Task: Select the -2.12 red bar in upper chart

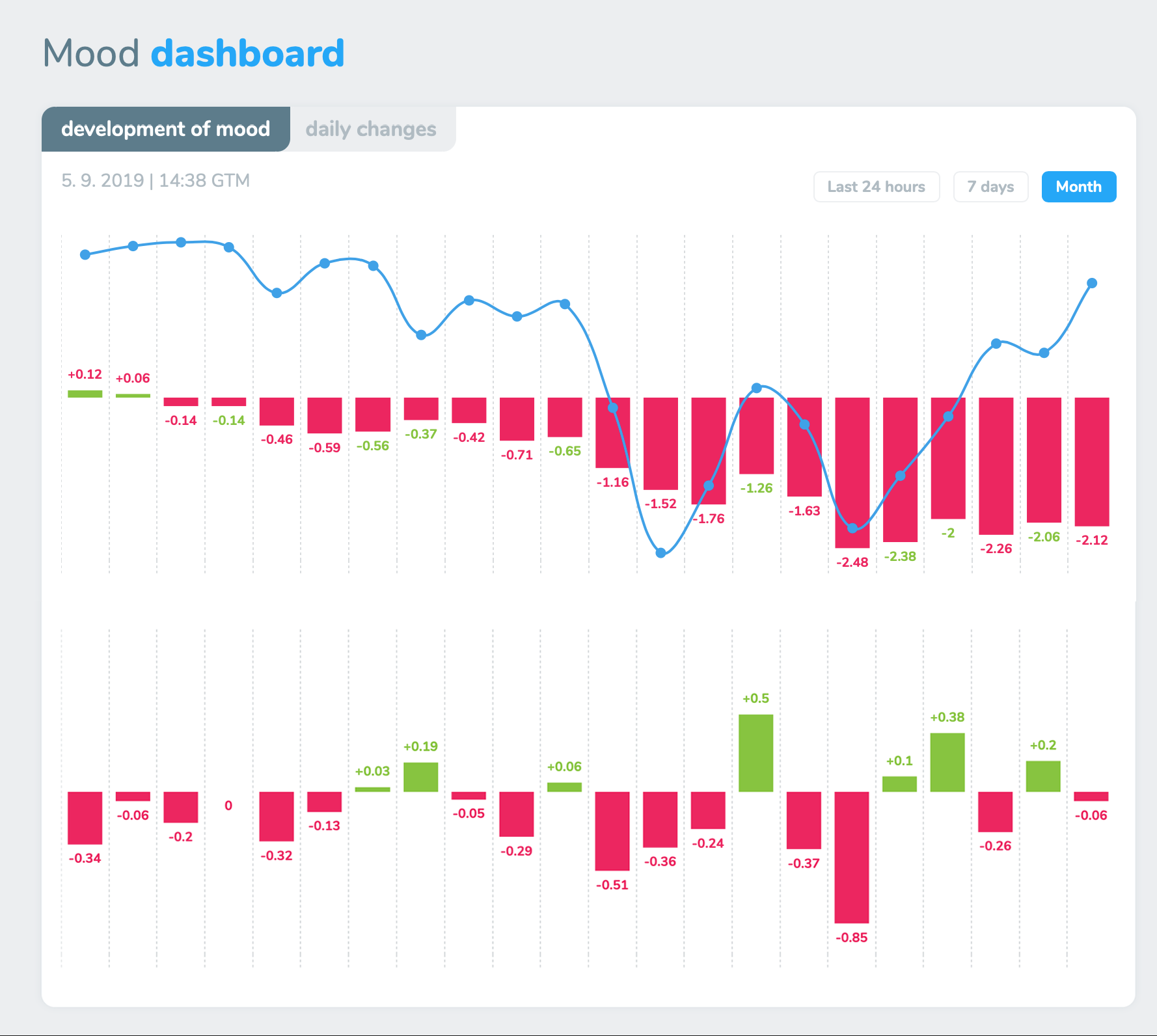Action: coord(1092,461)
